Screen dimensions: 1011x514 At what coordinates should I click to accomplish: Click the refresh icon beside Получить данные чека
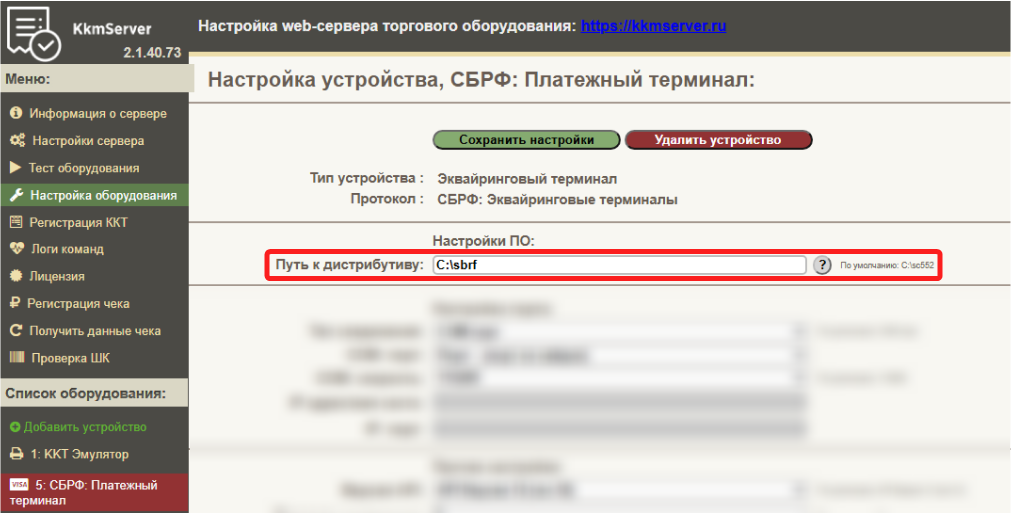16,331
